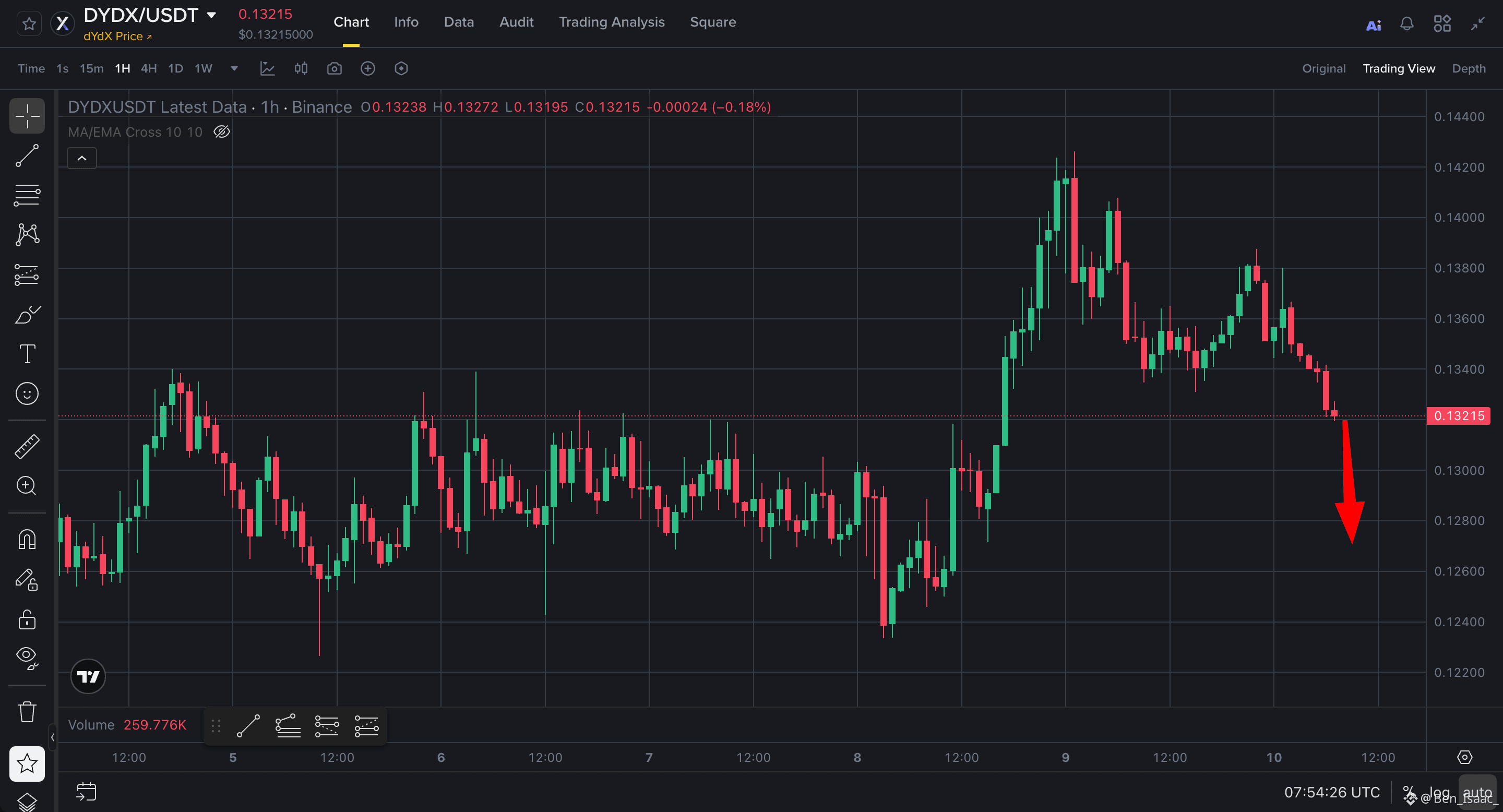1503x812 pixels.
Task: Toggle lock all drawing tools
Action: 27,619
